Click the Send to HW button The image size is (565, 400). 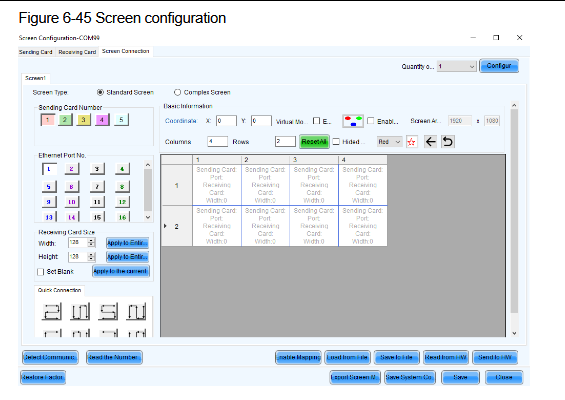pos(495,357)
